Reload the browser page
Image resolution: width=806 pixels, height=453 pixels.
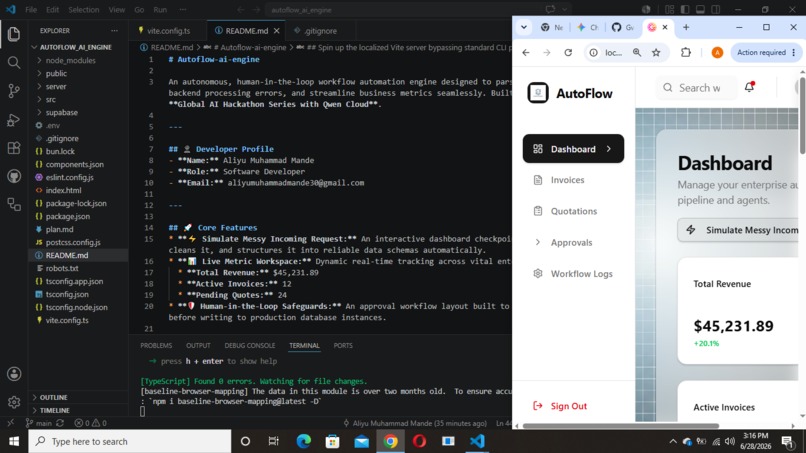click(x=568, y=52)
